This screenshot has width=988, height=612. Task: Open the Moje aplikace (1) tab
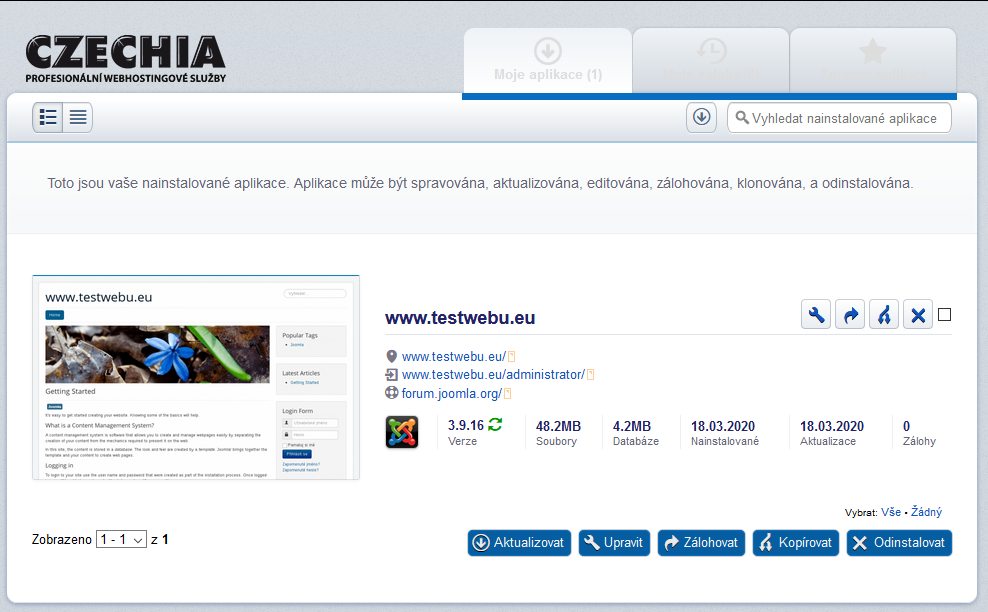pyautogui.click(x=547, y=62)
